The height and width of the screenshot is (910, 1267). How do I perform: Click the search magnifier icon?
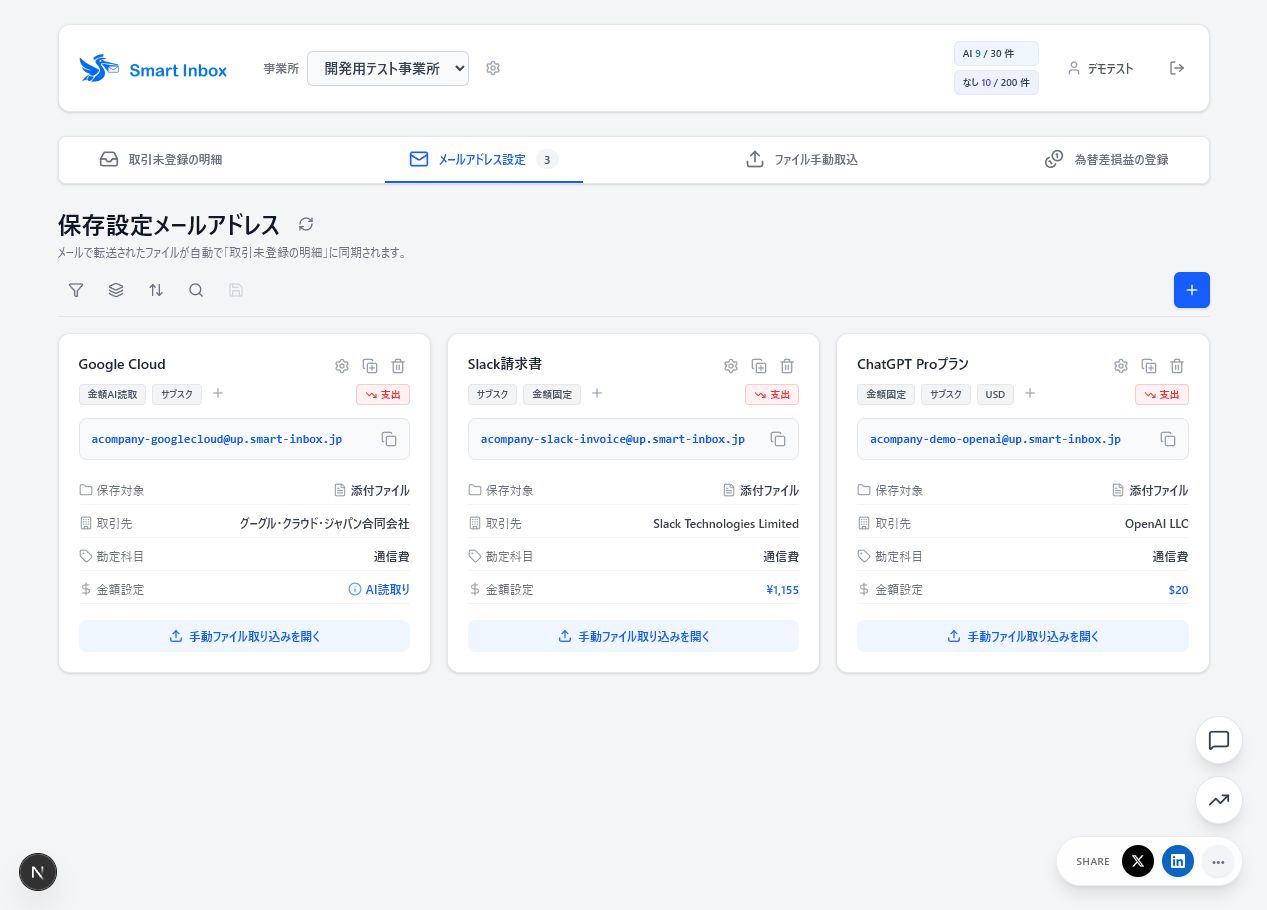[x=196, y=290]
